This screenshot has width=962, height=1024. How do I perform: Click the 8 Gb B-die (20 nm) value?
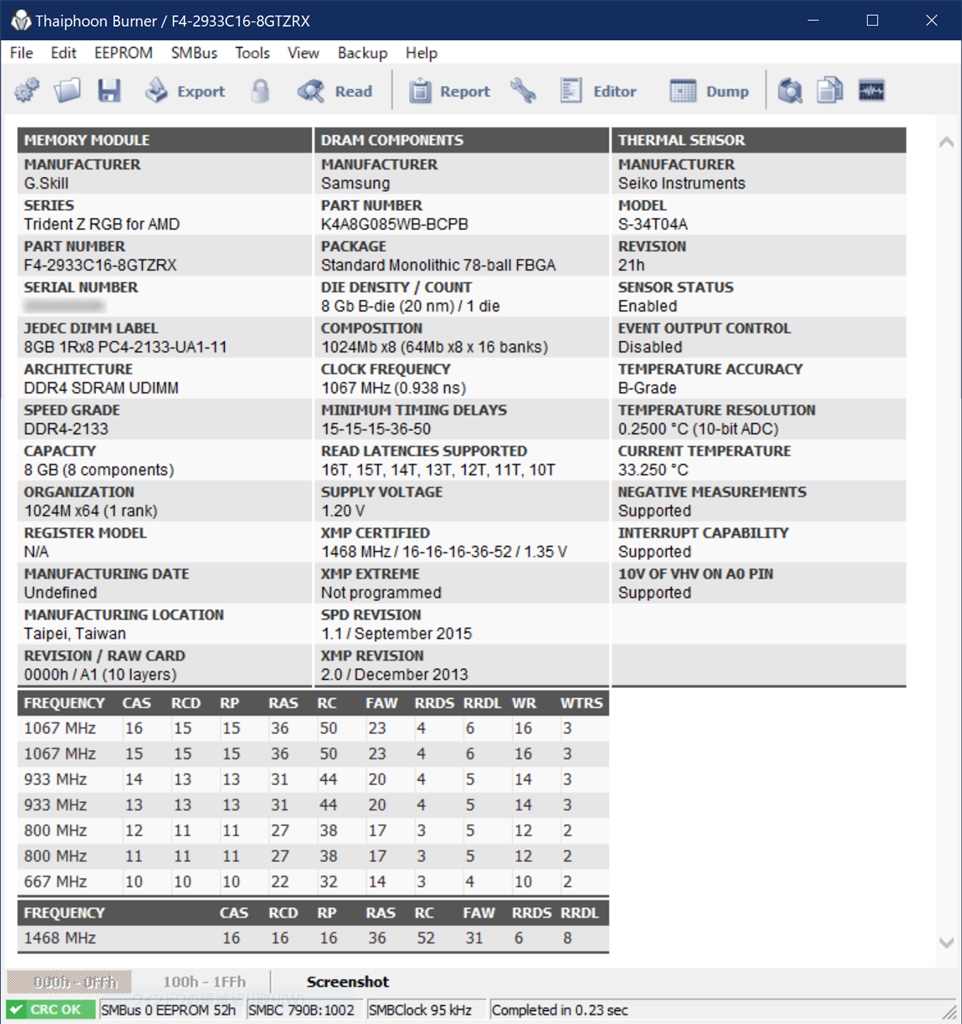410,306
